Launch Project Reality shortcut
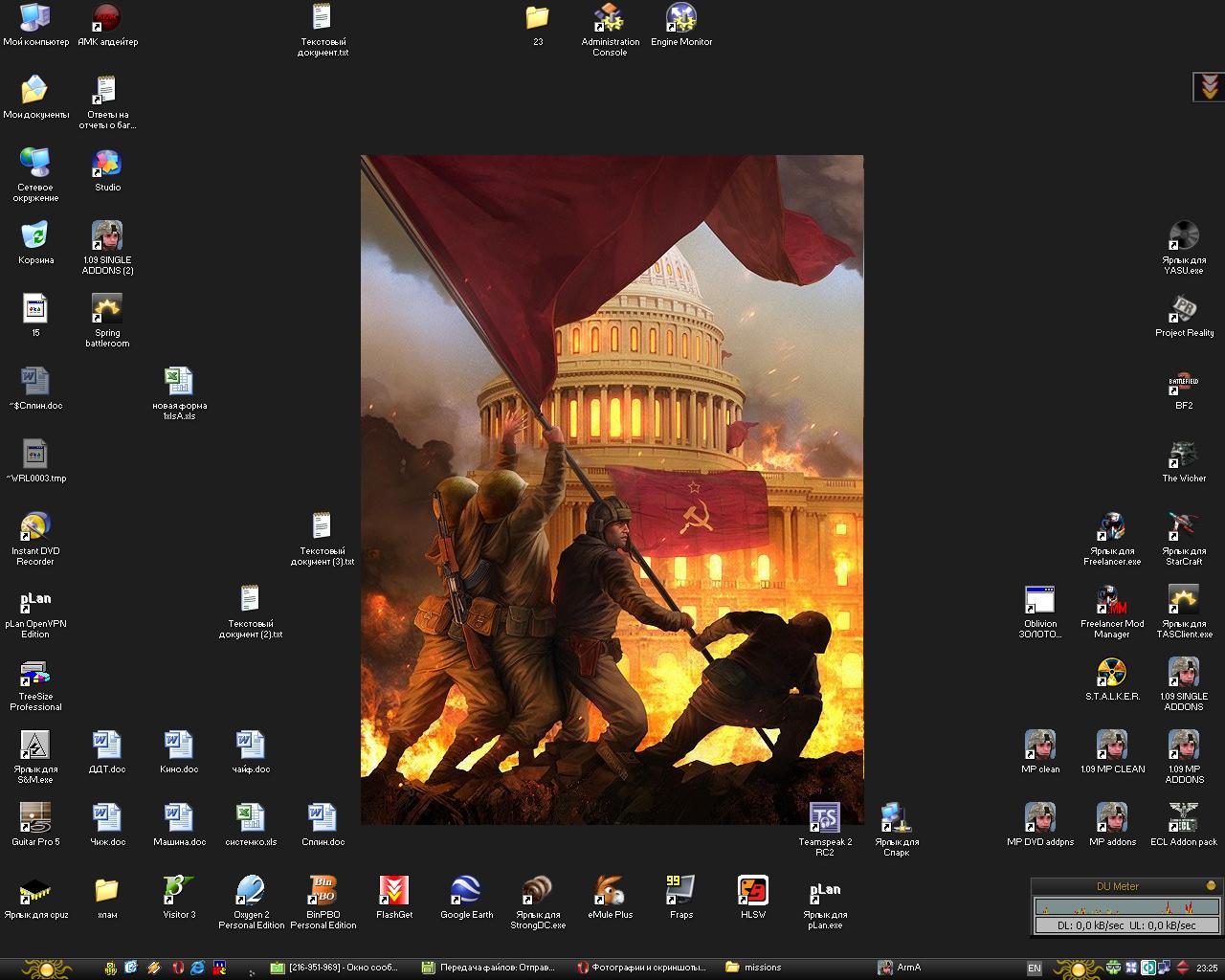Image resolution: width=1225 pixels, height=980 pixels. [1184, 318]
